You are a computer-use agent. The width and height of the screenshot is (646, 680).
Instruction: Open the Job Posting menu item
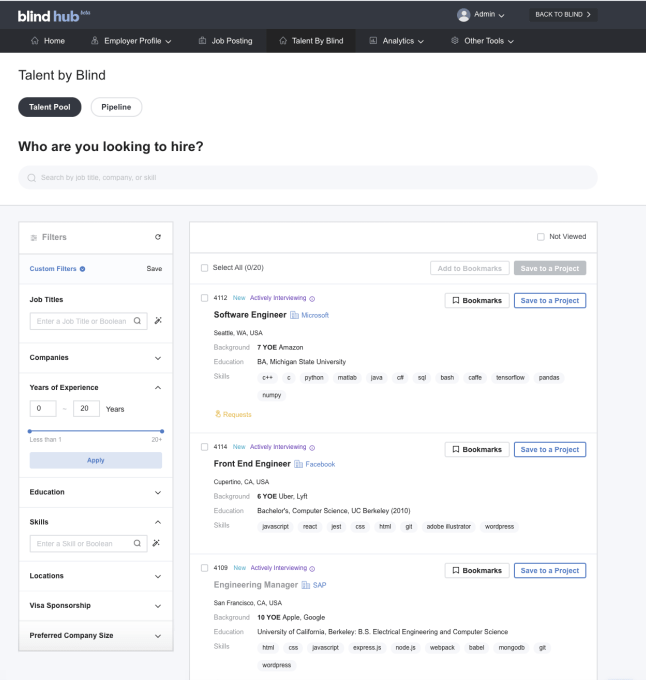pos(225,41)
